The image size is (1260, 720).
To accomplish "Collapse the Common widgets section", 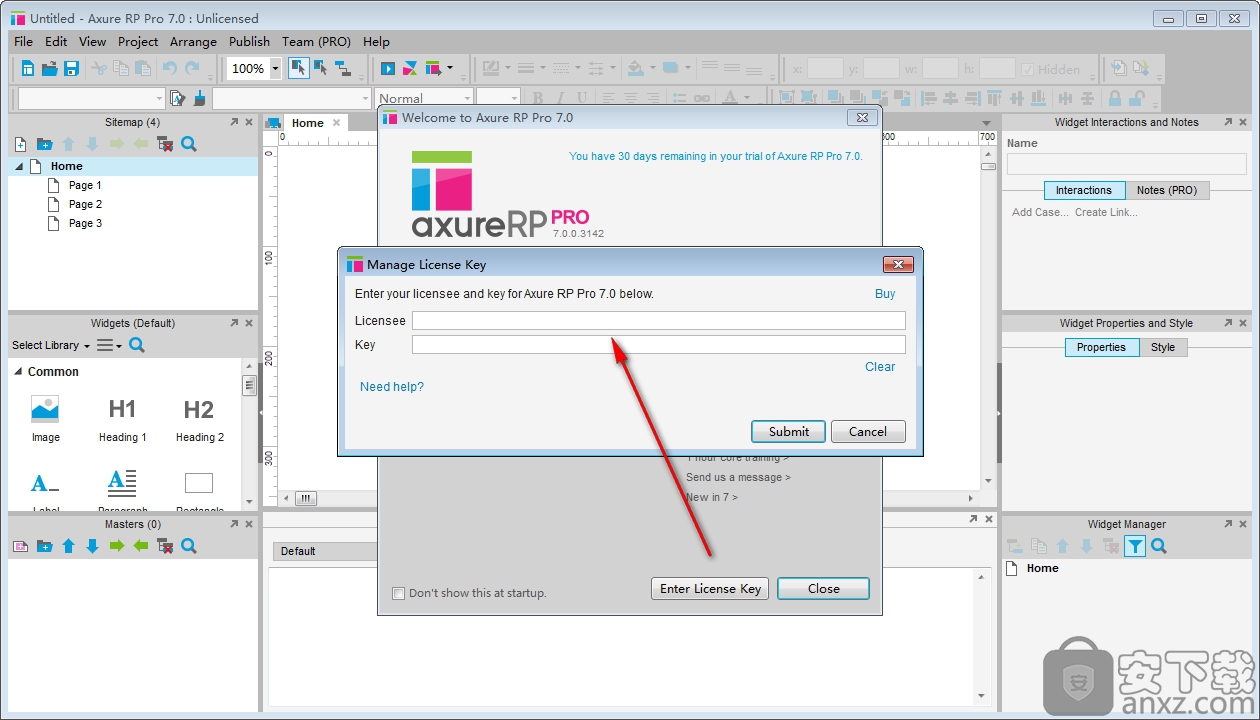I will pos(18,372).
